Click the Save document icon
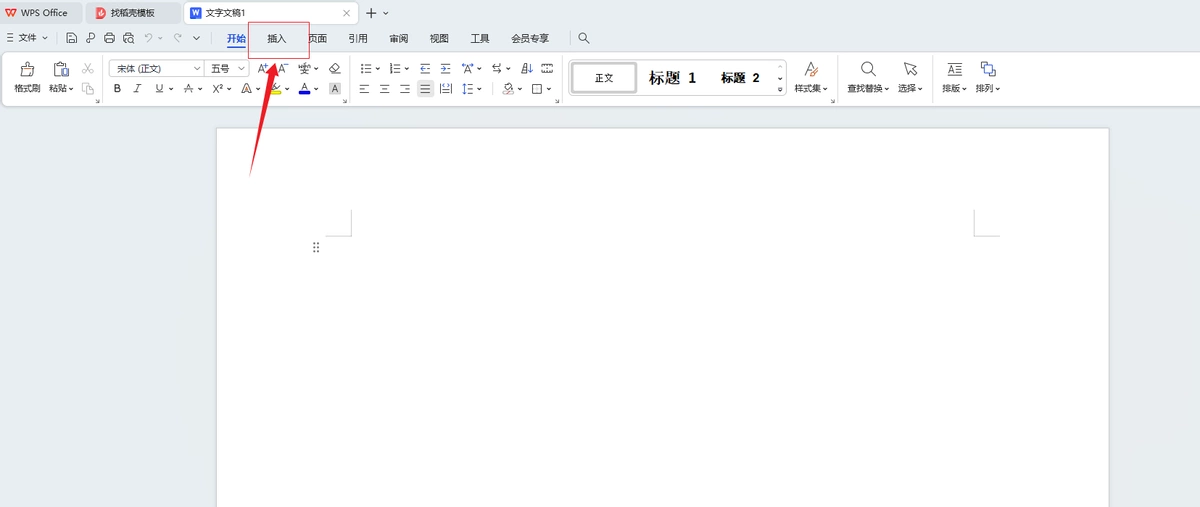The image size is (1200, 507). (72, 38)
